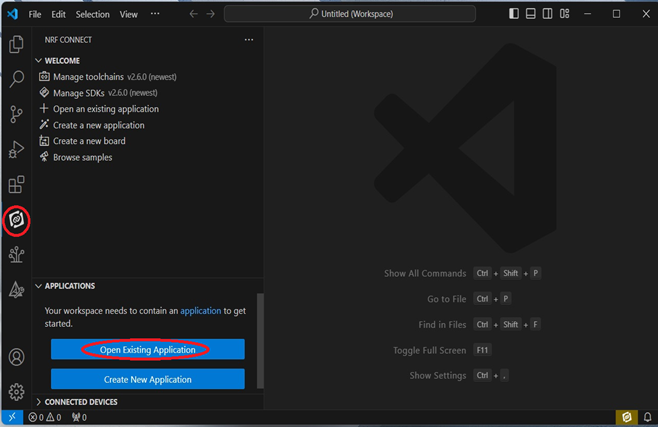The image size is (658, 427).
Task: Open the Manage gear icon
Action: tap(16, 392)
